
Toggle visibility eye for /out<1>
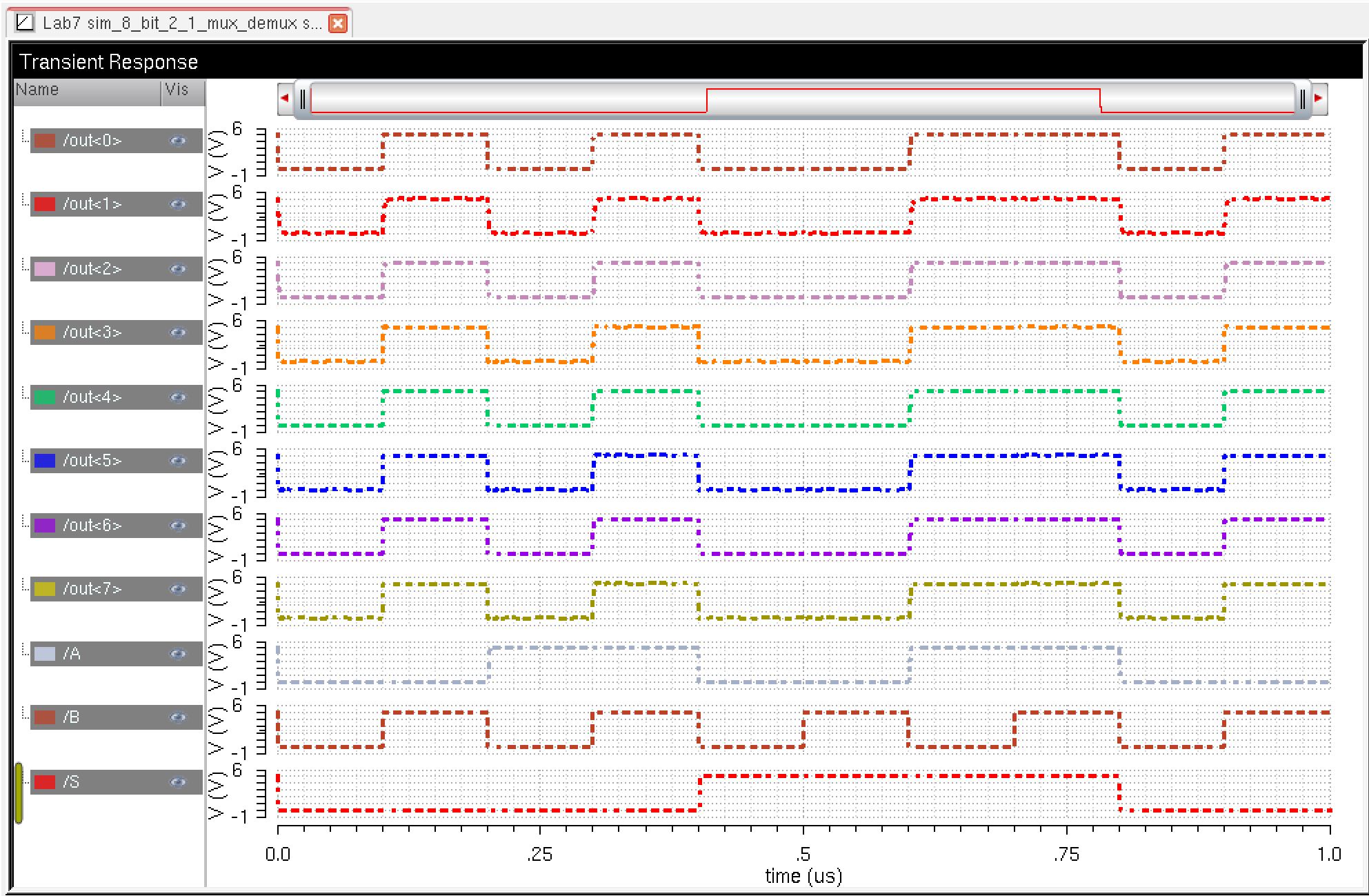click(178, 204)
